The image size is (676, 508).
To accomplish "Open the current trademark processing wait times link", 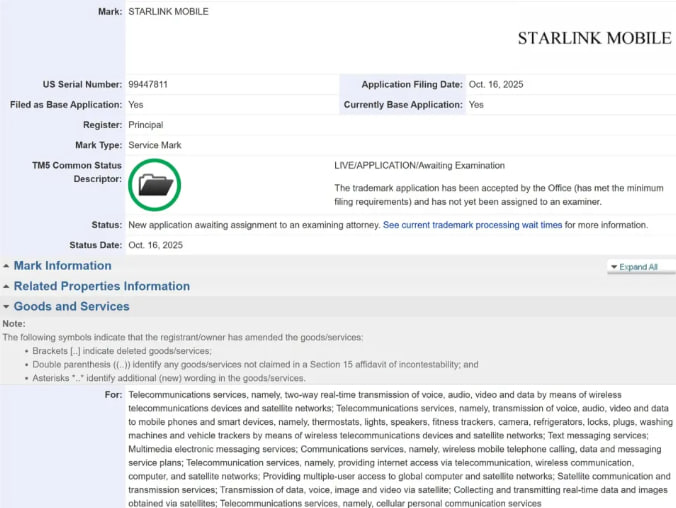I will [473, 225].
